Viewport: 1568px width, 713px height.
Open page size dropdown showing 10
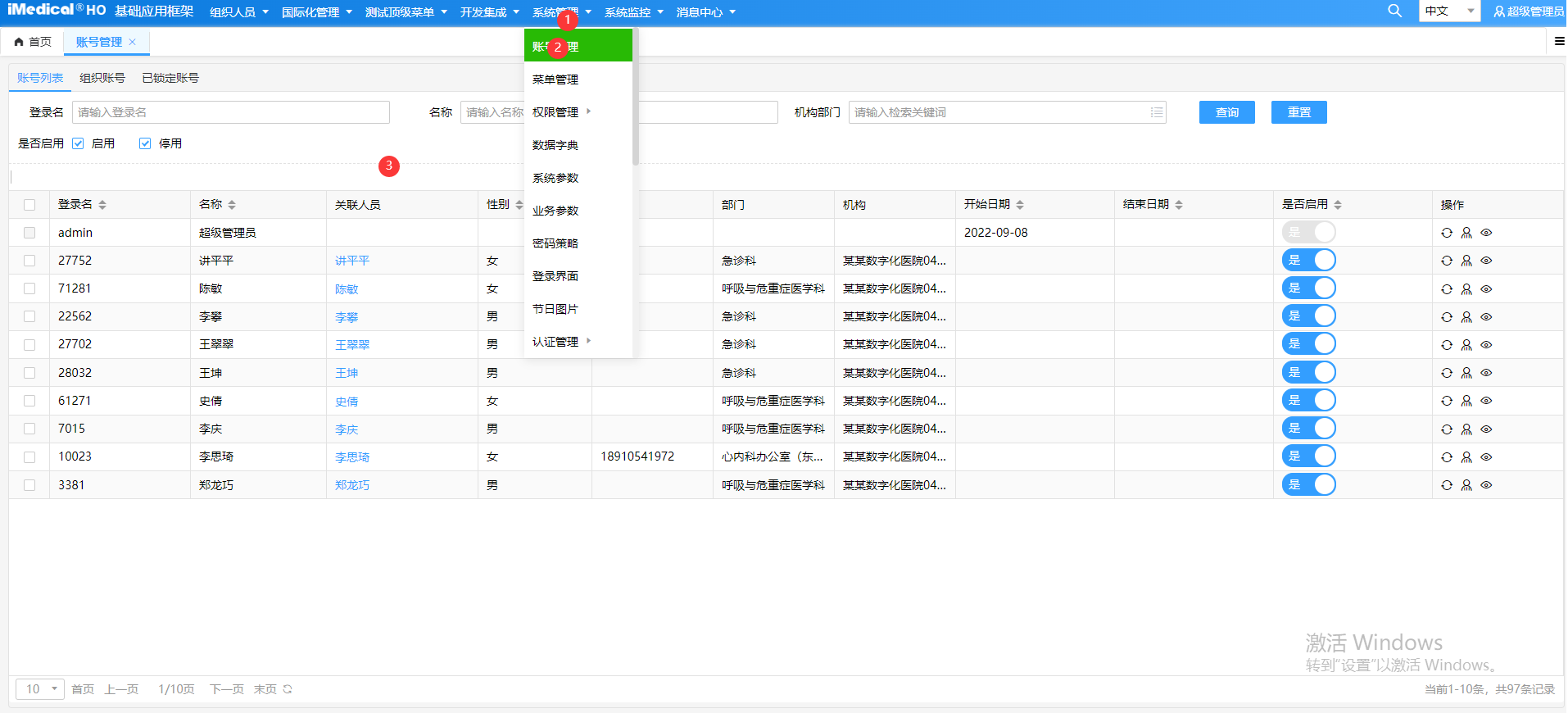click(39, 688)
